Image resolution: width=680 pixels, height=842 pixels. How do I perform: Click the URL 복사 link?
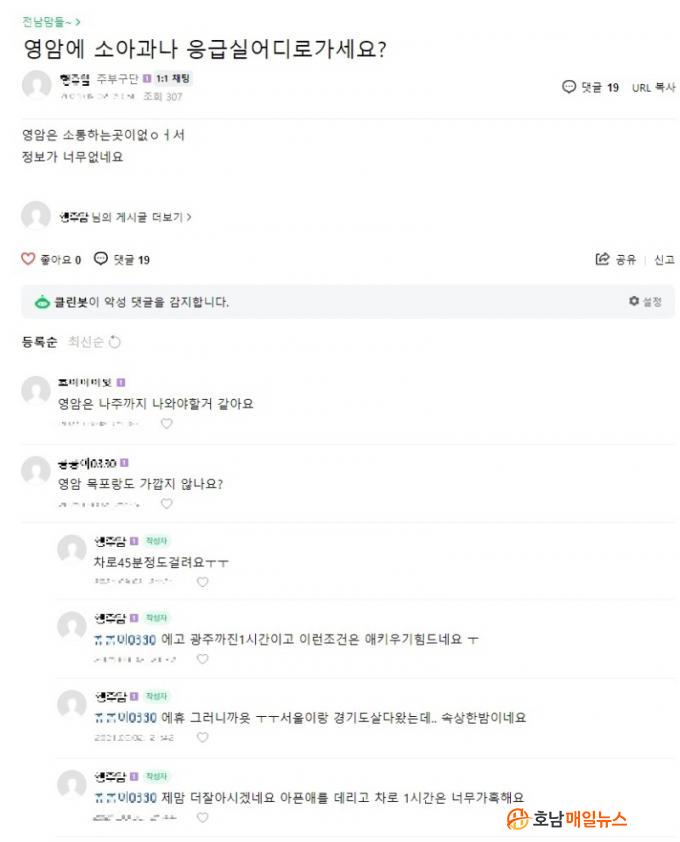[x=653, y=87]
